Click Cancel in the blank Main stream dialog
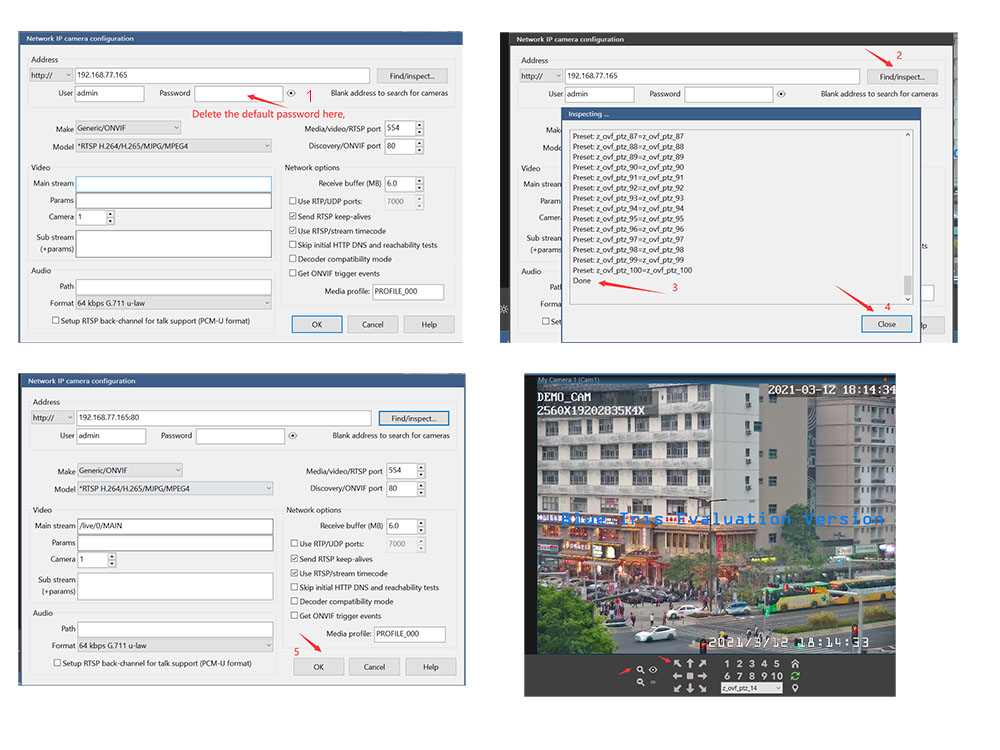This screenshot has height=750, width=1000. tap(372, 324)
